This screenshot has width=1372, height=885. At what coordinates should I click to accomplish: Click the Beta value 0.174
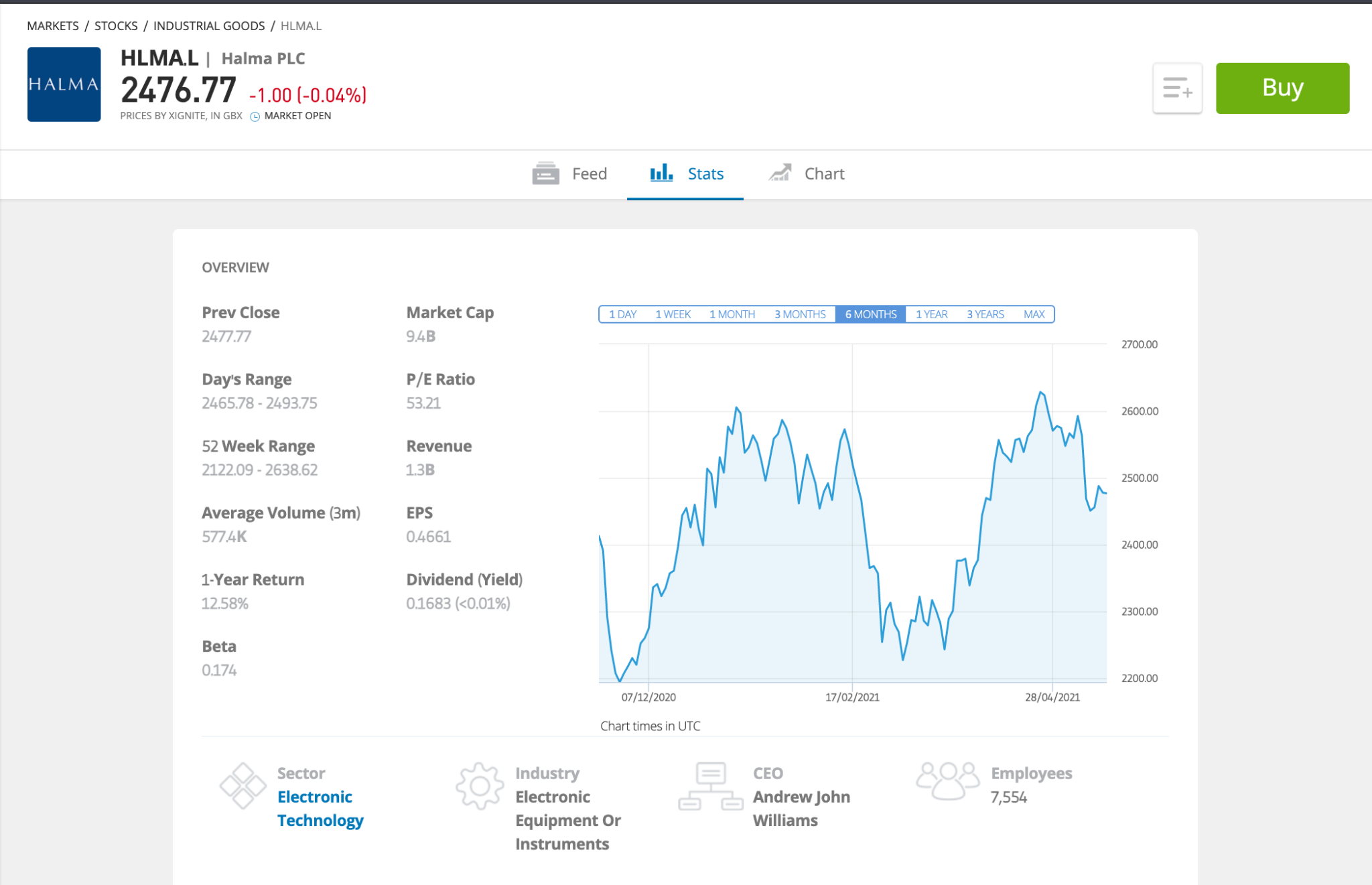click(219, 670)
